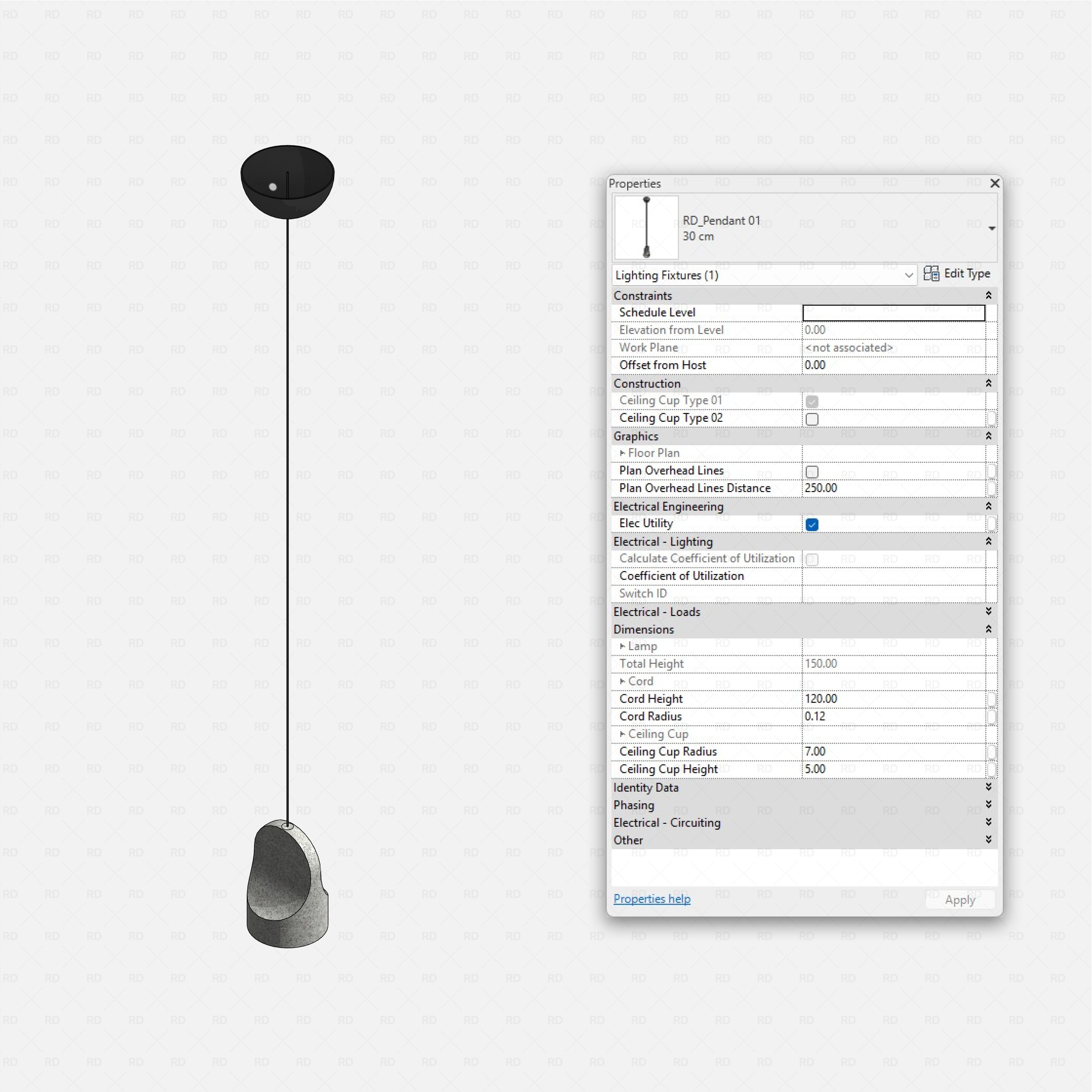Expand the Identity Data section
Image resolution: width=1092 pixels, height=1092 pixels.
click(988, 787)
